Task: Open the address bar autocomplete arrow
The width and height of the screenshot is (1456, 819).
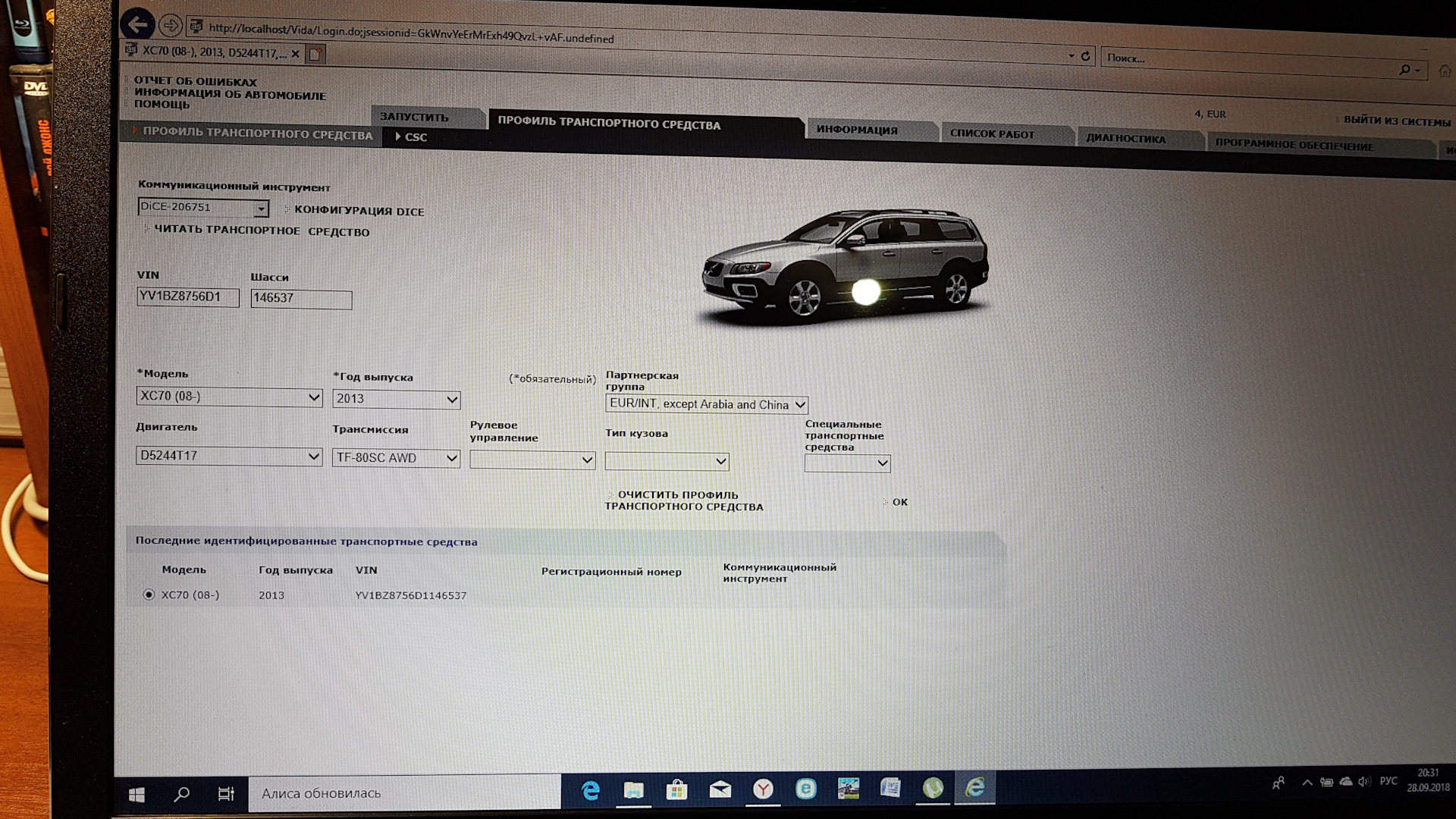Action: pos(1072,55)
